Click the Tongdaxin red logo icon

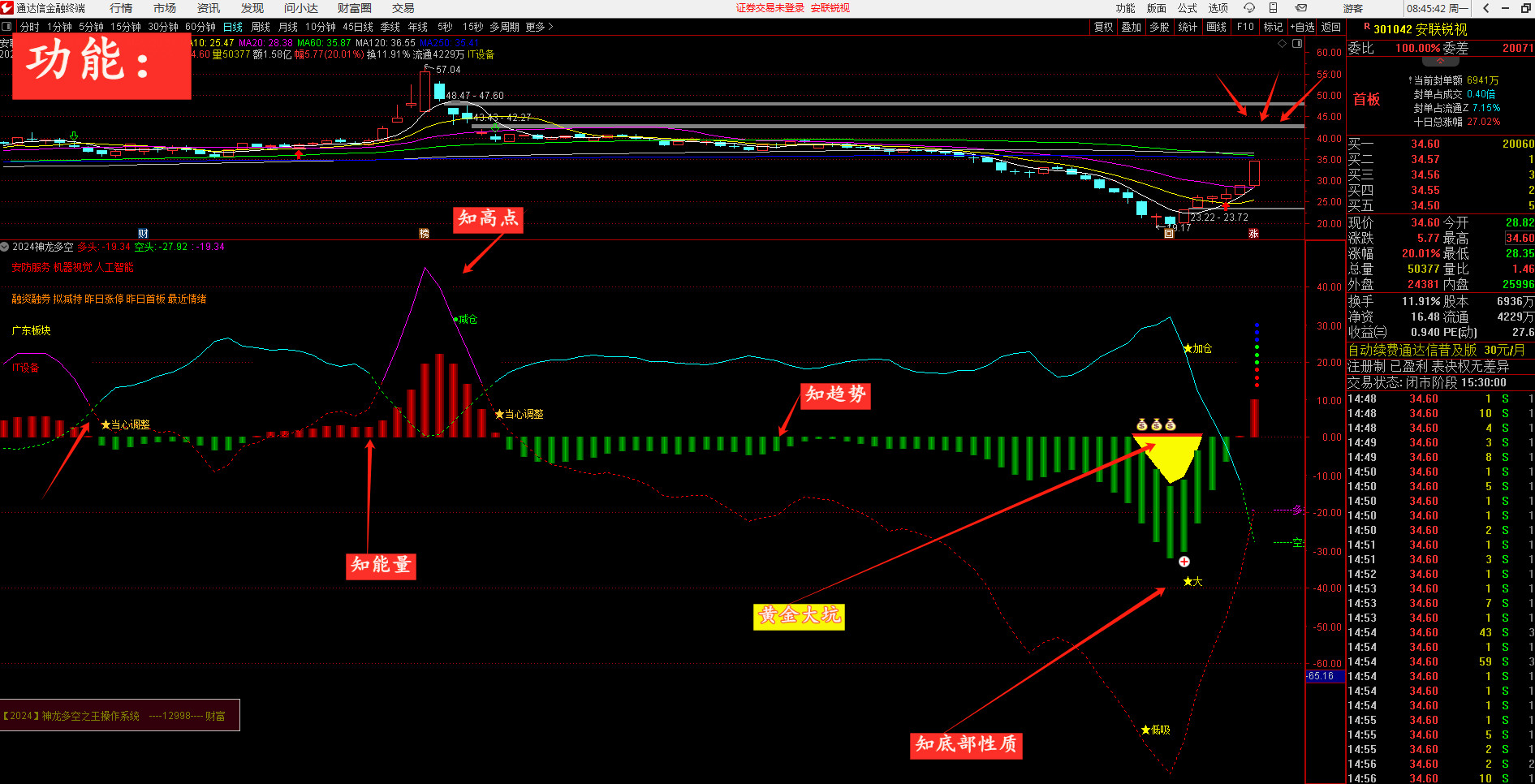(7, 8)
